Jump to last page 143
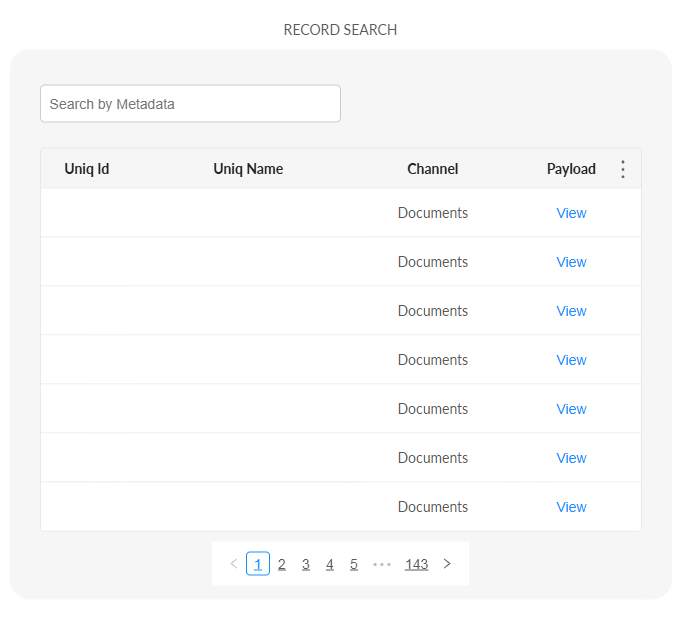 click(x=416, y=564)
